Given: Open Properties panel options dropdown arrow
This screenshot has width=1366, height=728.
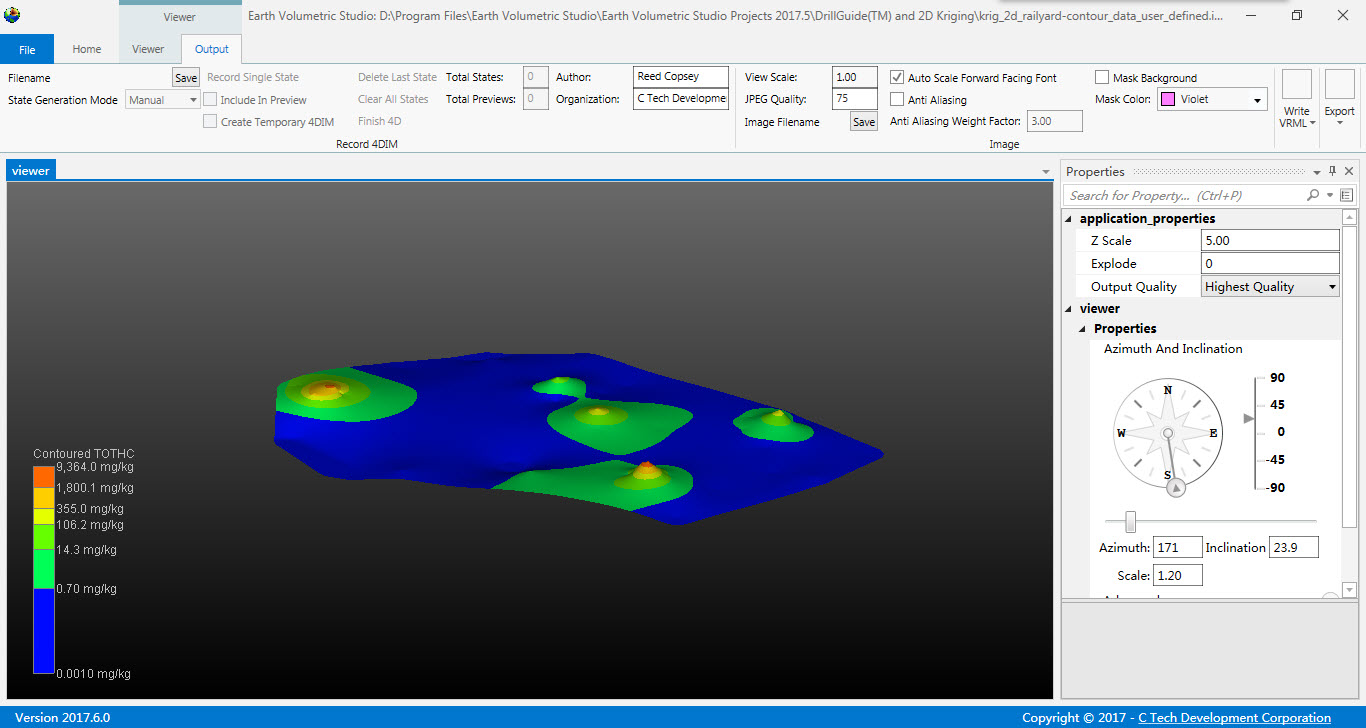Looking at the screenshot, I should (1317, 172).
